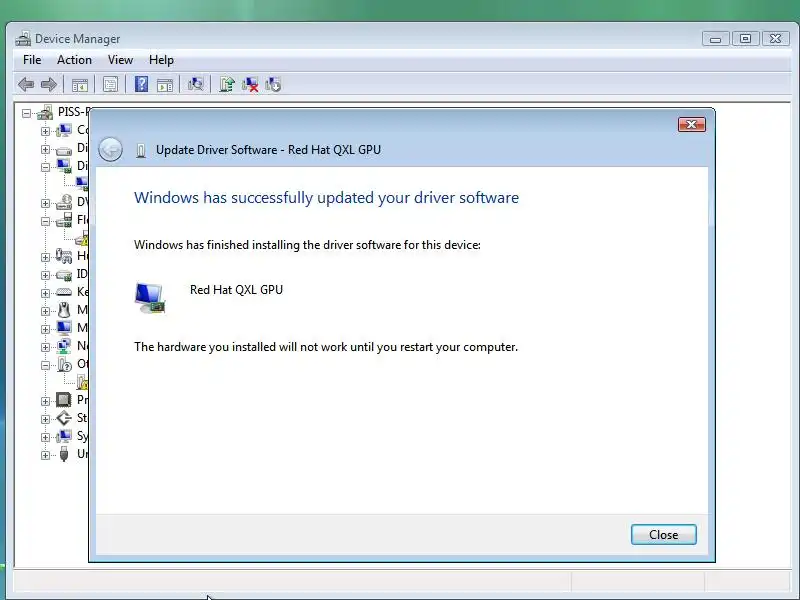Select the System devices category icon

[64, 436]
